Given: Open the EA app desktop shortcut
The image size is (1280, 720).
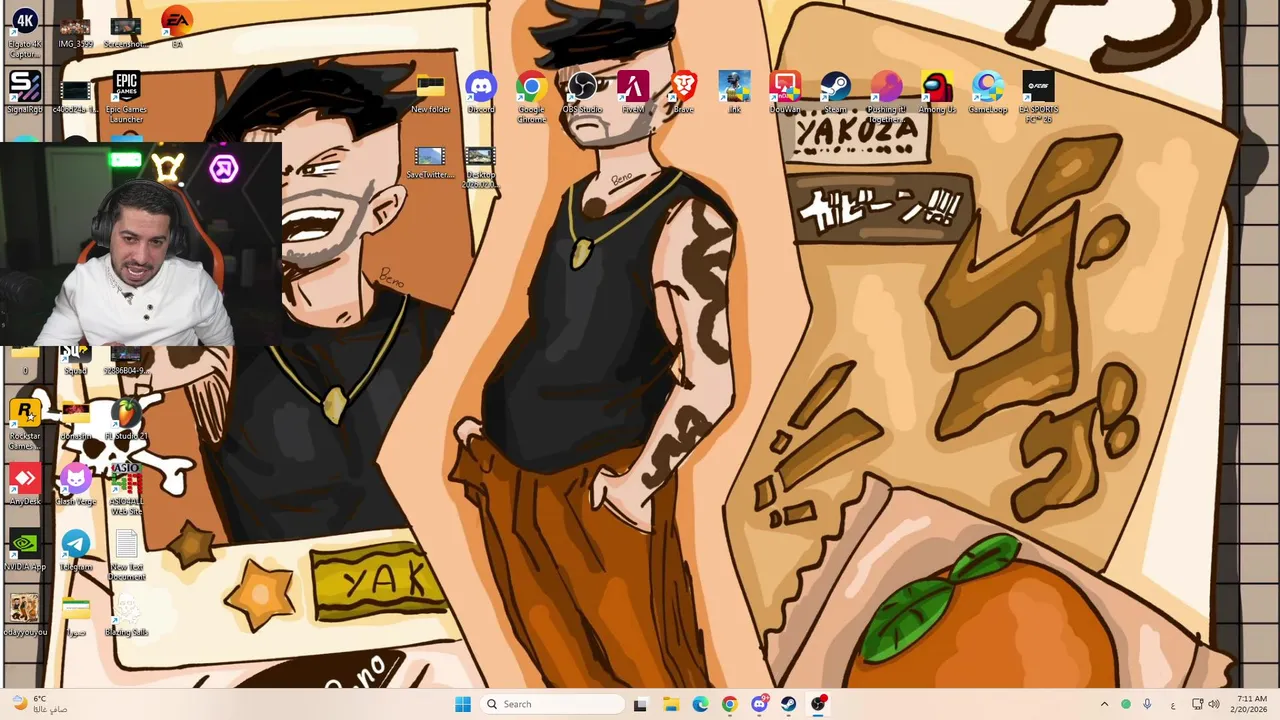Looking at the screenshot, I should tap(176, 28).
